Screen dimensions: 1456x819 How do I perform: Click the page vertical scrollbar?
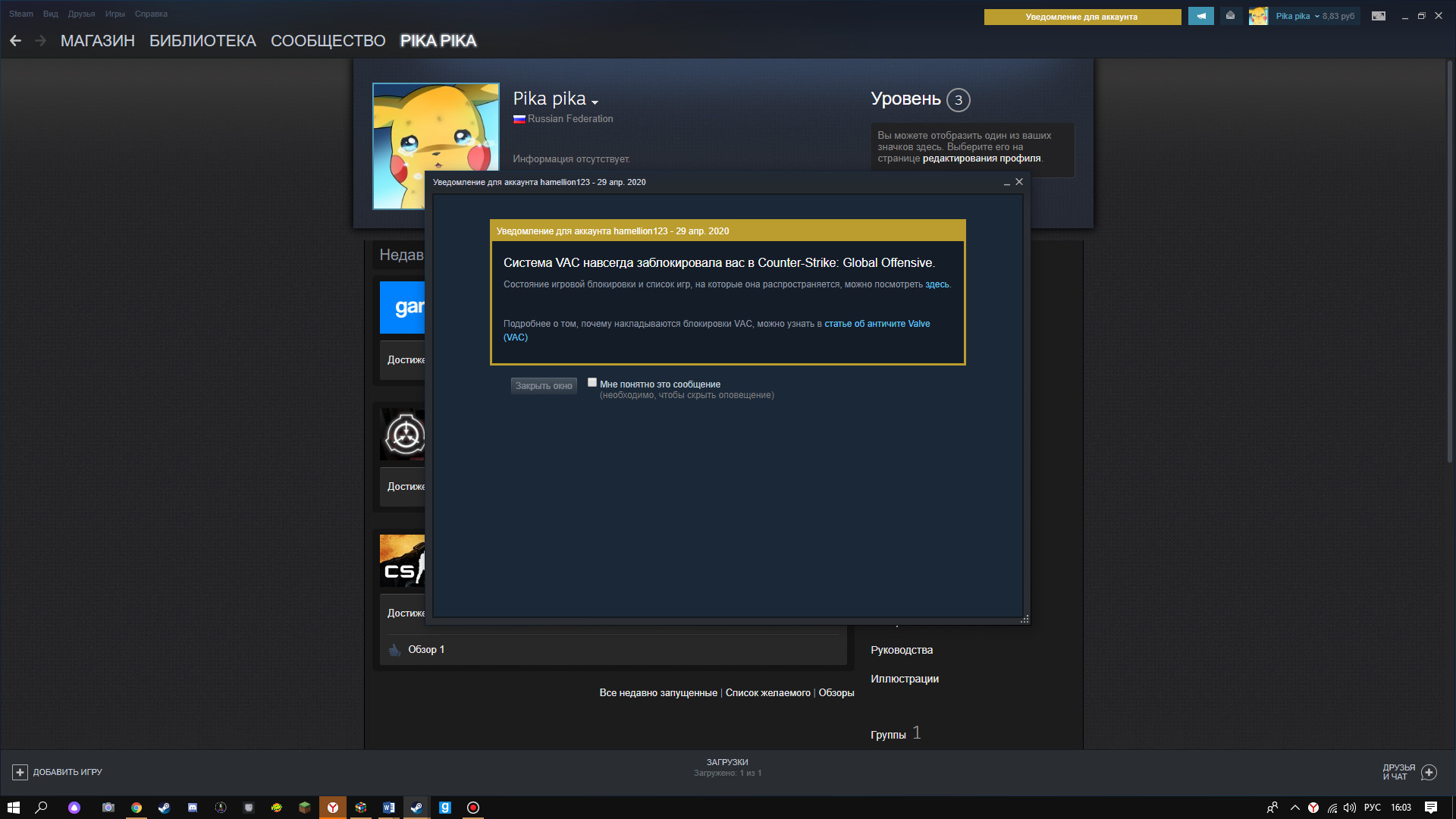(1450, 262)
